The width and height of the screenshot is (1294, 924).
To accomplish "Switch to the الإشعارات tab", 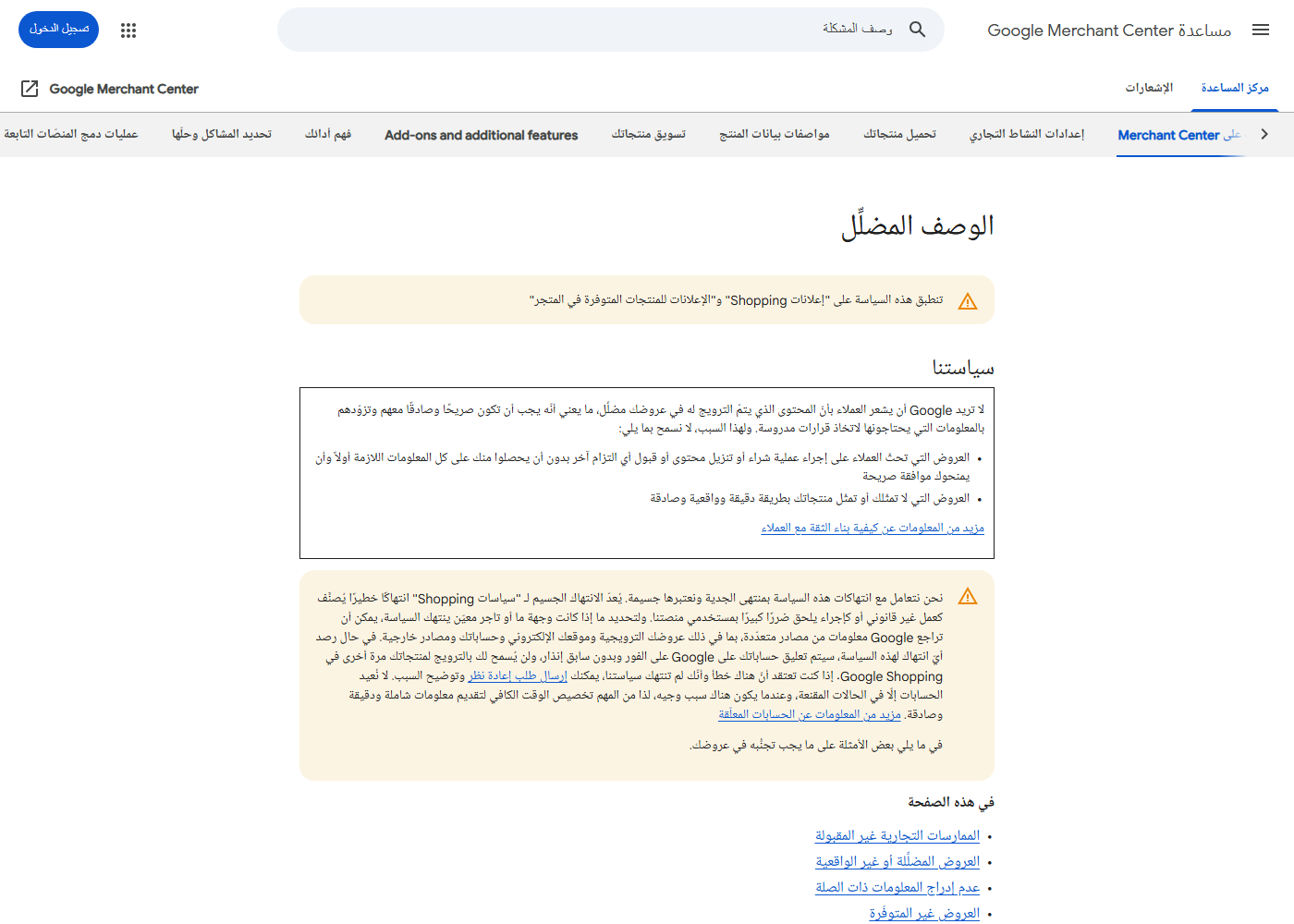I will click(1149, 88).
